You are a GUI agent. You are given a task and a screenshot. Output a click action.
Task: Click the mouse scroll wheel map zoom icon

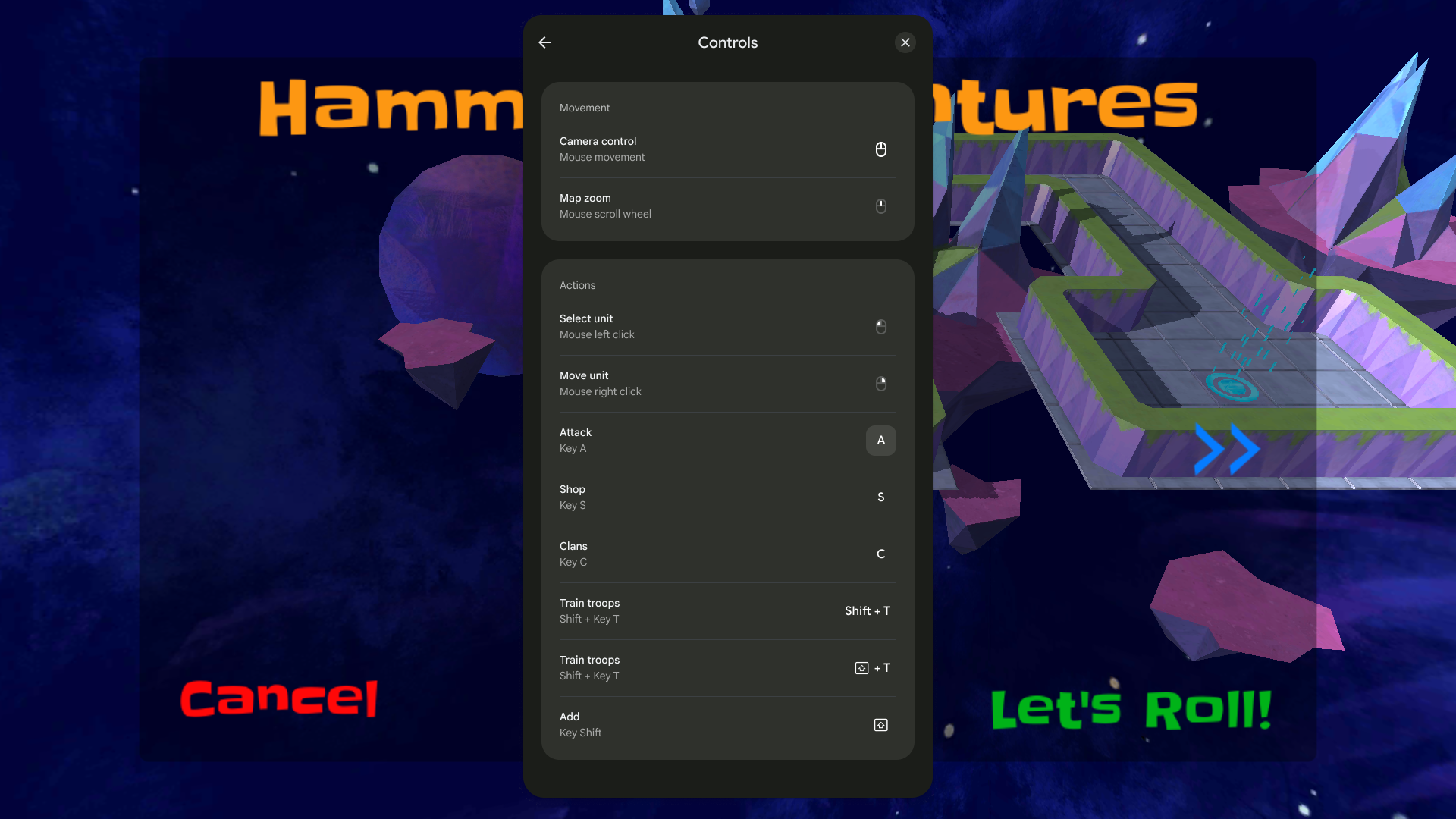(880, 206)
